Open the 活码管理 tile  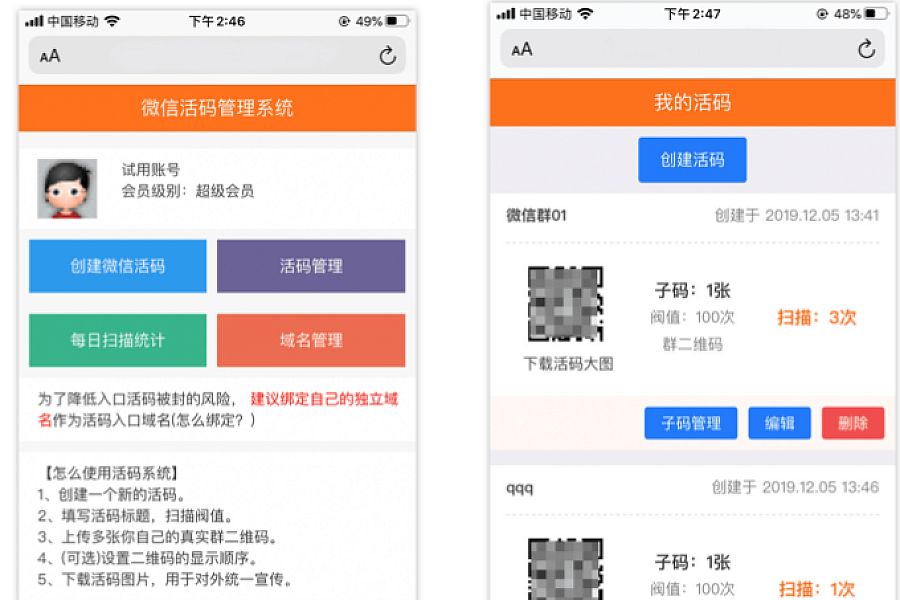(311, 266)
